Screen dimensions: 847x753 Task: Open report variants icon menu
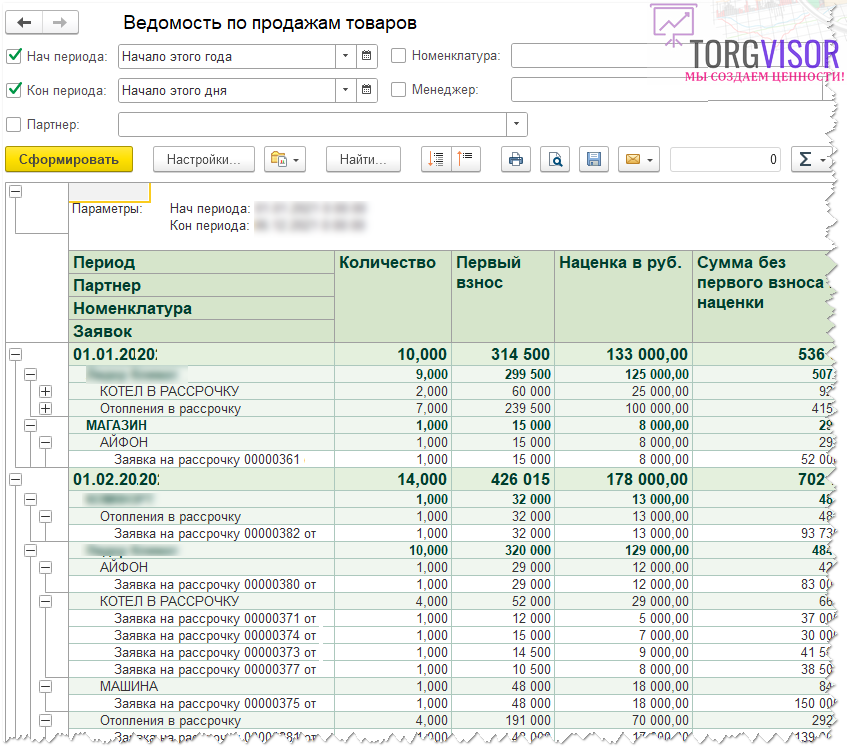click(x=285, y=159)
